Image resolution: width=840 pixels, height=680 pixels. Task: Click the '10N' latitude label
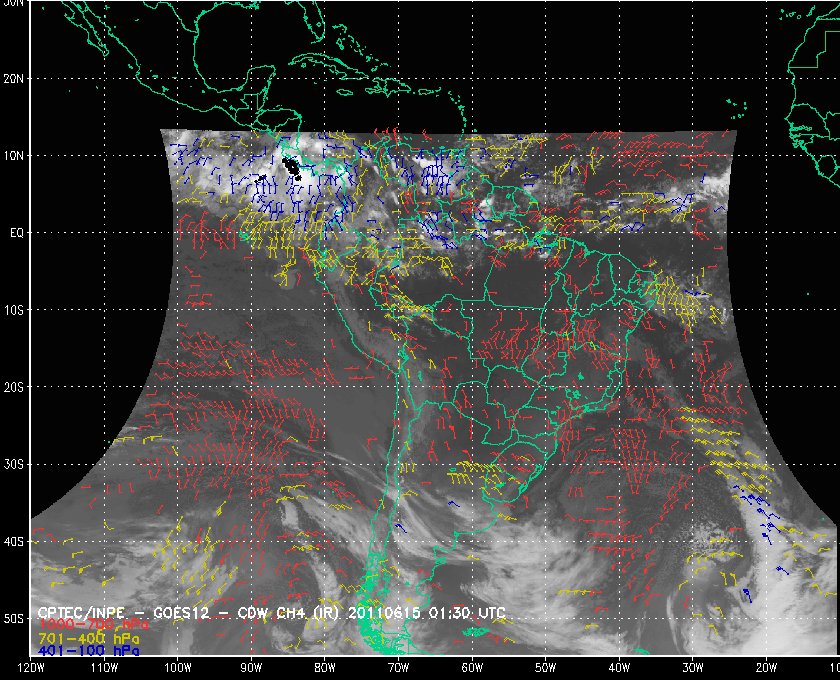click(14, 156)
